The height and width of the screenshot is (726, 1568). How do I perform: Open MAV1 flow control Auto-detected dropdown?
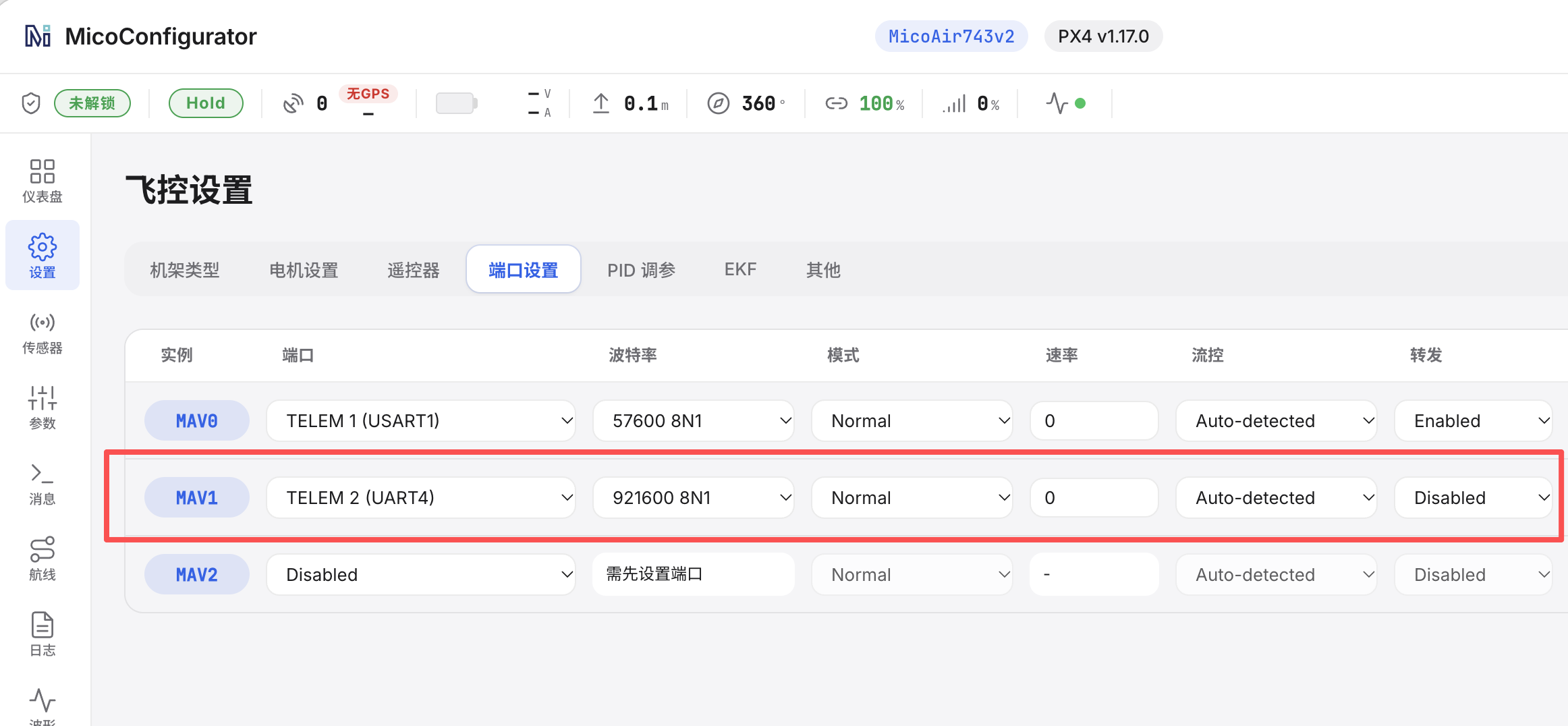[1277, 498]
